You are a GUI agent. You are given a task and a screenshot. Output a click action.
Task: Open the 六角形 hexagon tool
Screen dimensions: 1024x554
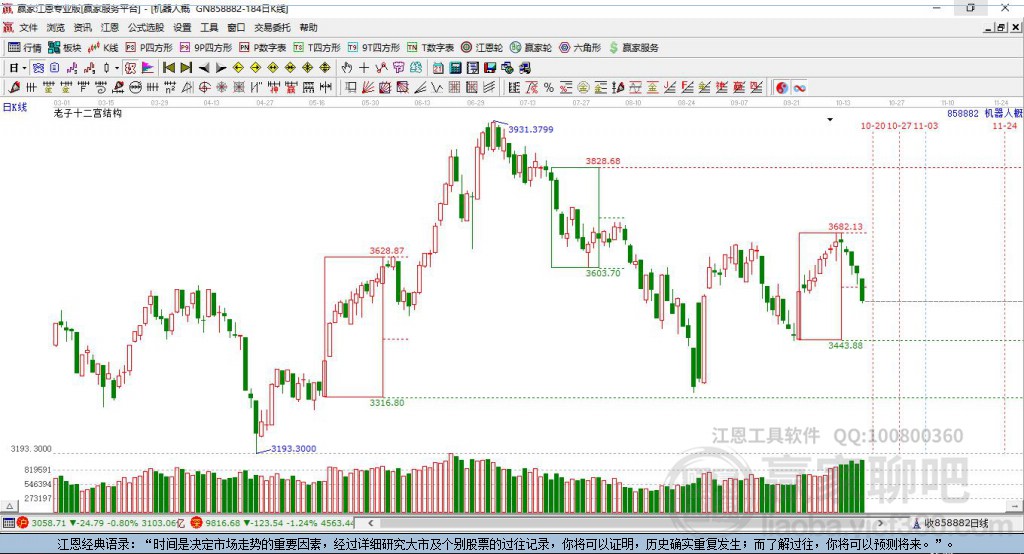click(580, 48)
